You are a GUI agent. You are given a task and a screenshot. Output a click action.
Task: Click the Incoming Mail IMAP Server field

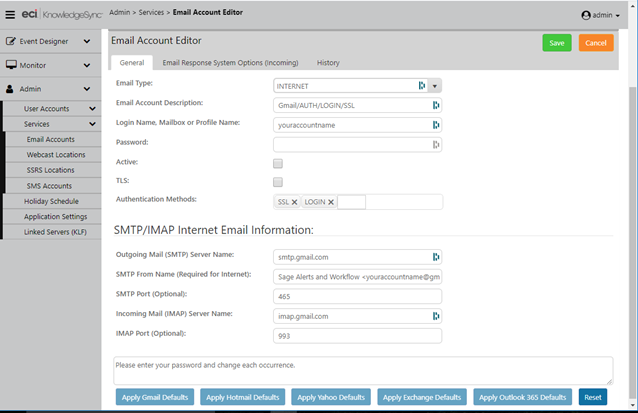click(357, 316)
